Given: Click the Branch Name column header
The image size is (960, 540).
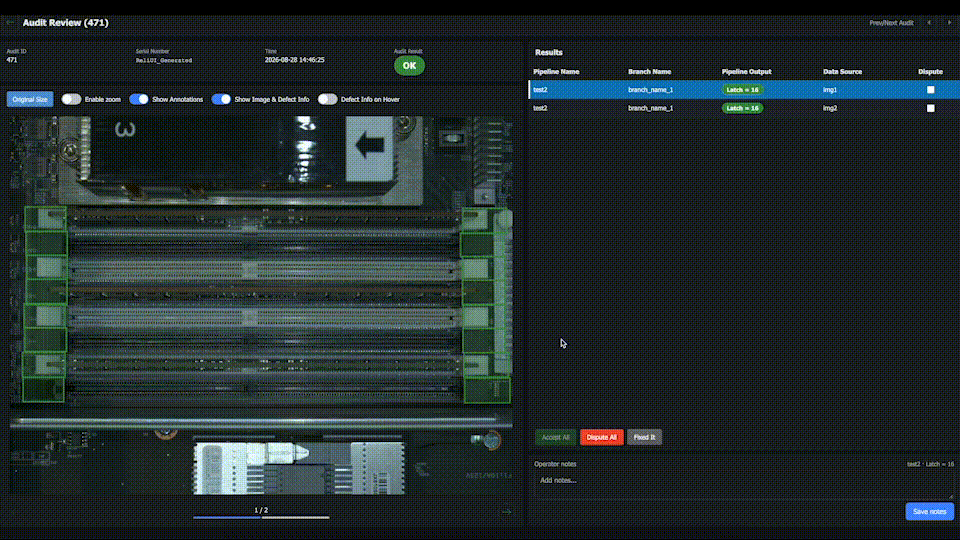Looking at the screenshot, I should 650,72.
